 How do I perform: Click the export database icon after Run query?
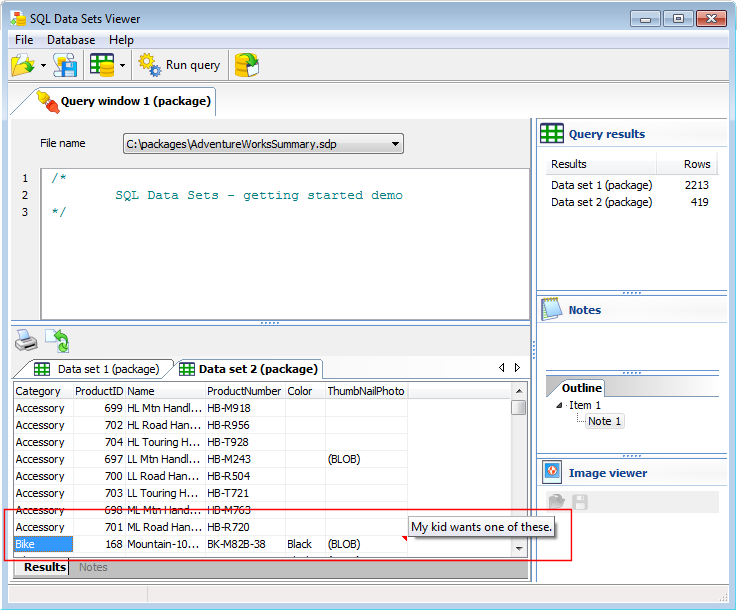point(246,66)
